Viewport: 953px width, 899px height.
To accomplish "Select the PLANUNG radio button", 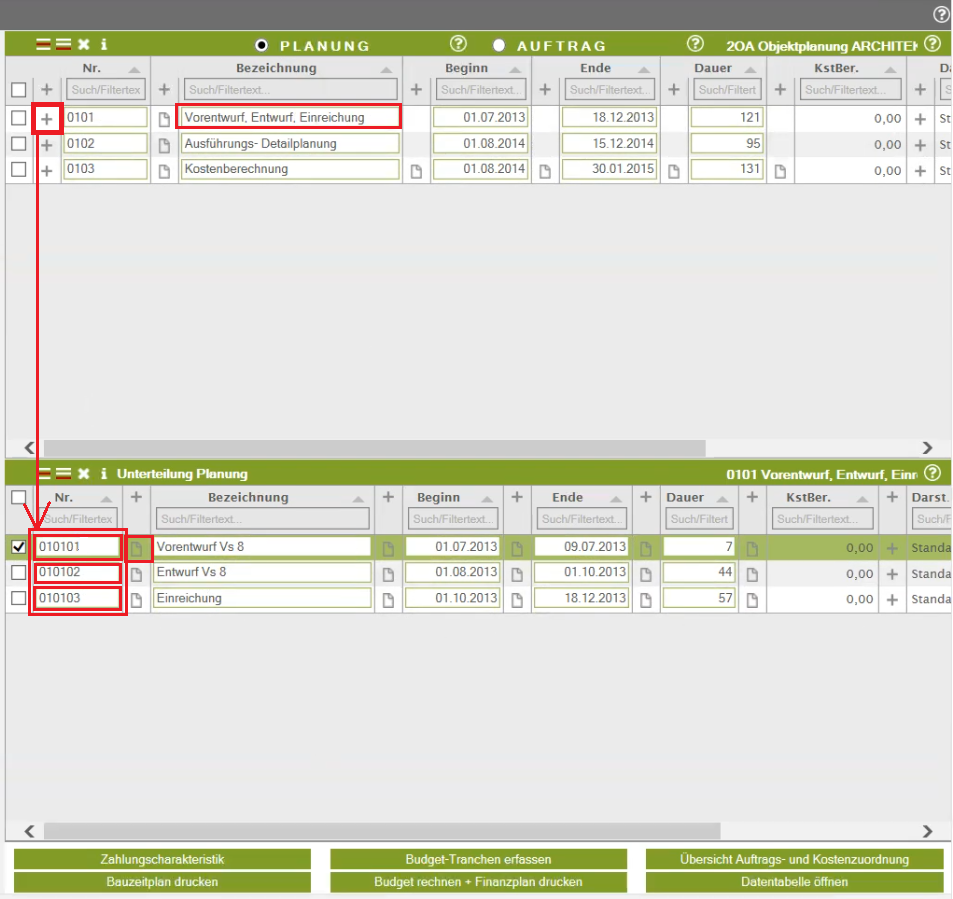I will click(262, 45).
